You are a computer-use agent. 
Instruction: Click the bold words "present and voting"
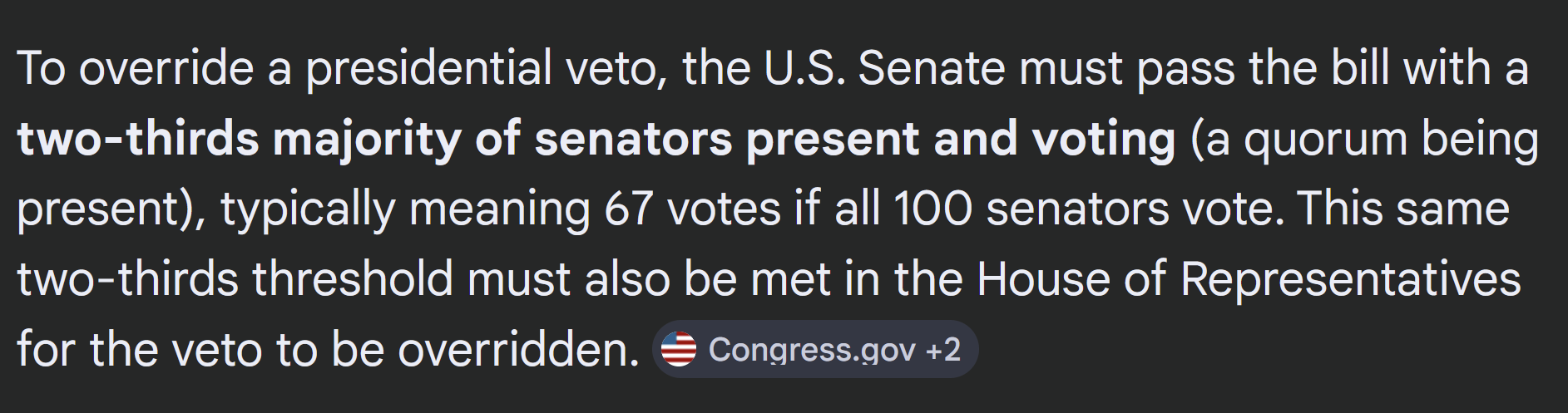click(961, 139)
